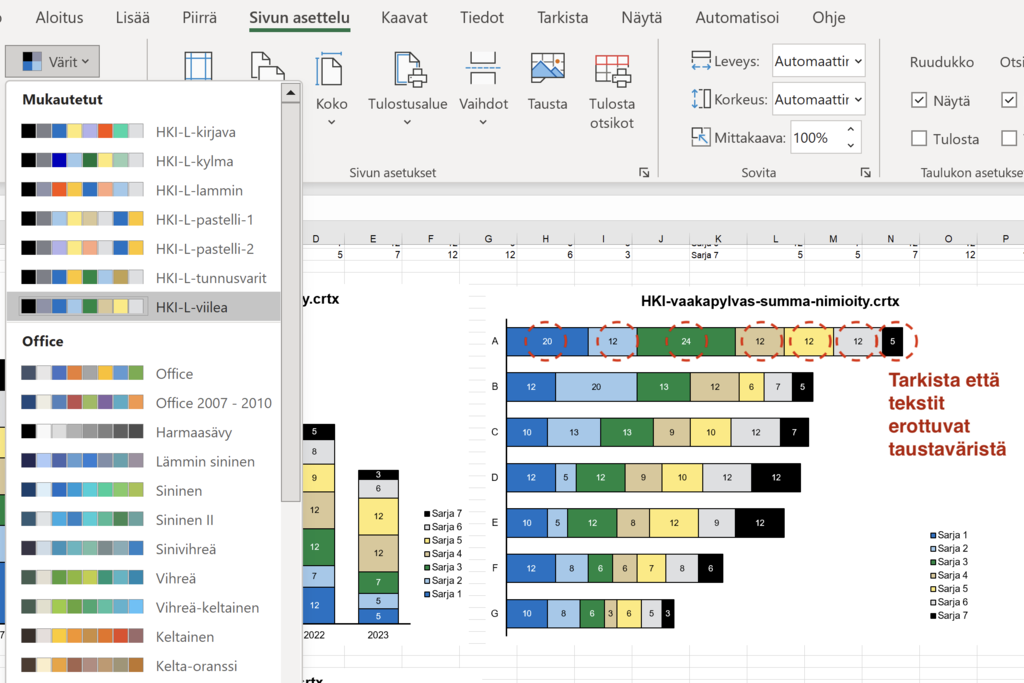Open the Tarkista ribbon tab
Image resolution: width=1024 pixels, height=683 pixels.
point(562,18)
